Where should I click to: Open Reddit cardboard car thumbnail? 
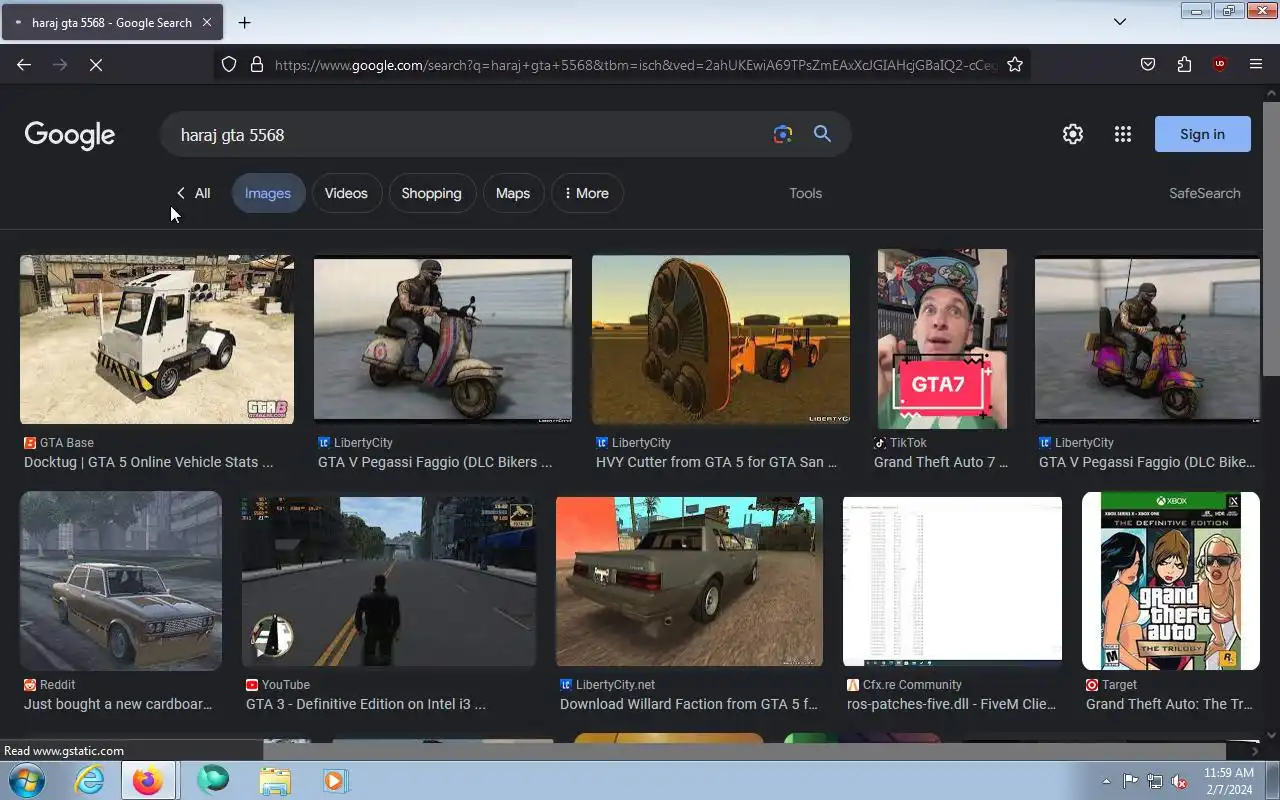coord(121,580)
